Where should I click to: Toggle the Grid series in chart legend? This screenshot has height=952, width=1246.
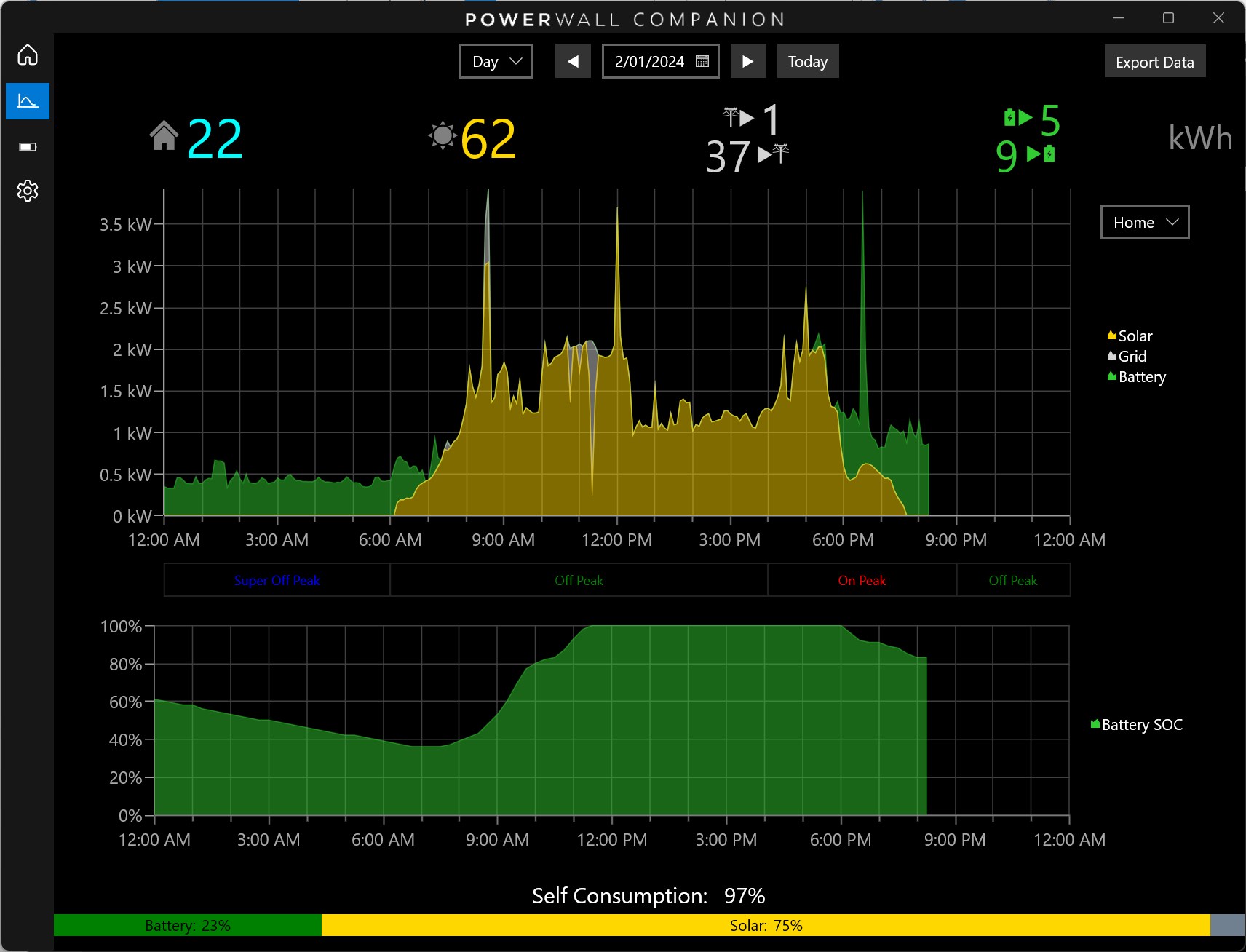pos(1129,356)
